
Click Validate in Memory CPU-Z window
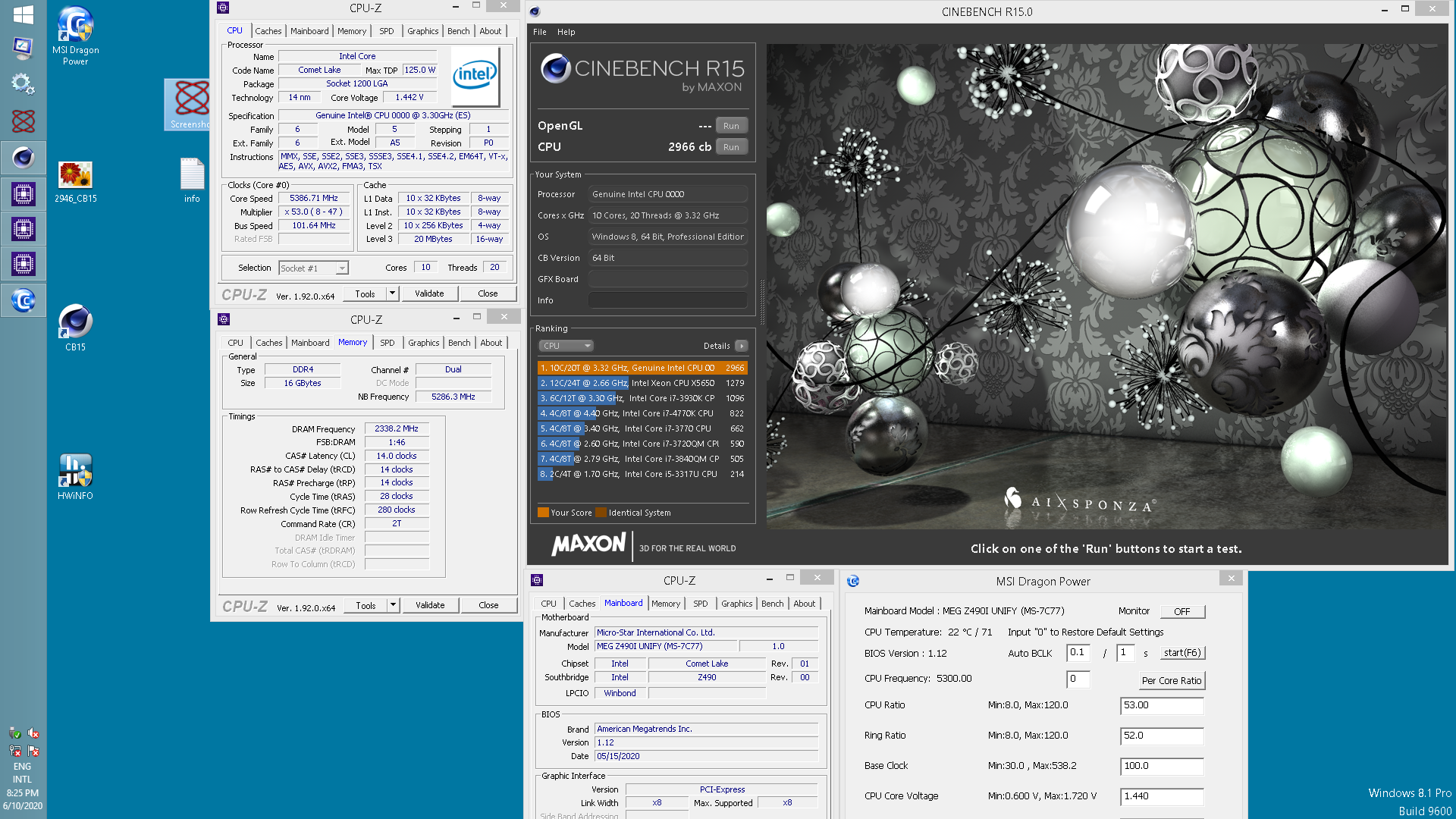click(x=430, y=605)
